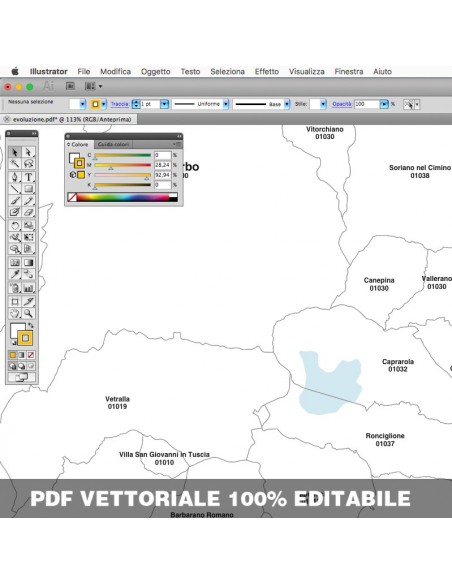Click the stroke weight stepper arrows

click(x=136, y=104)
